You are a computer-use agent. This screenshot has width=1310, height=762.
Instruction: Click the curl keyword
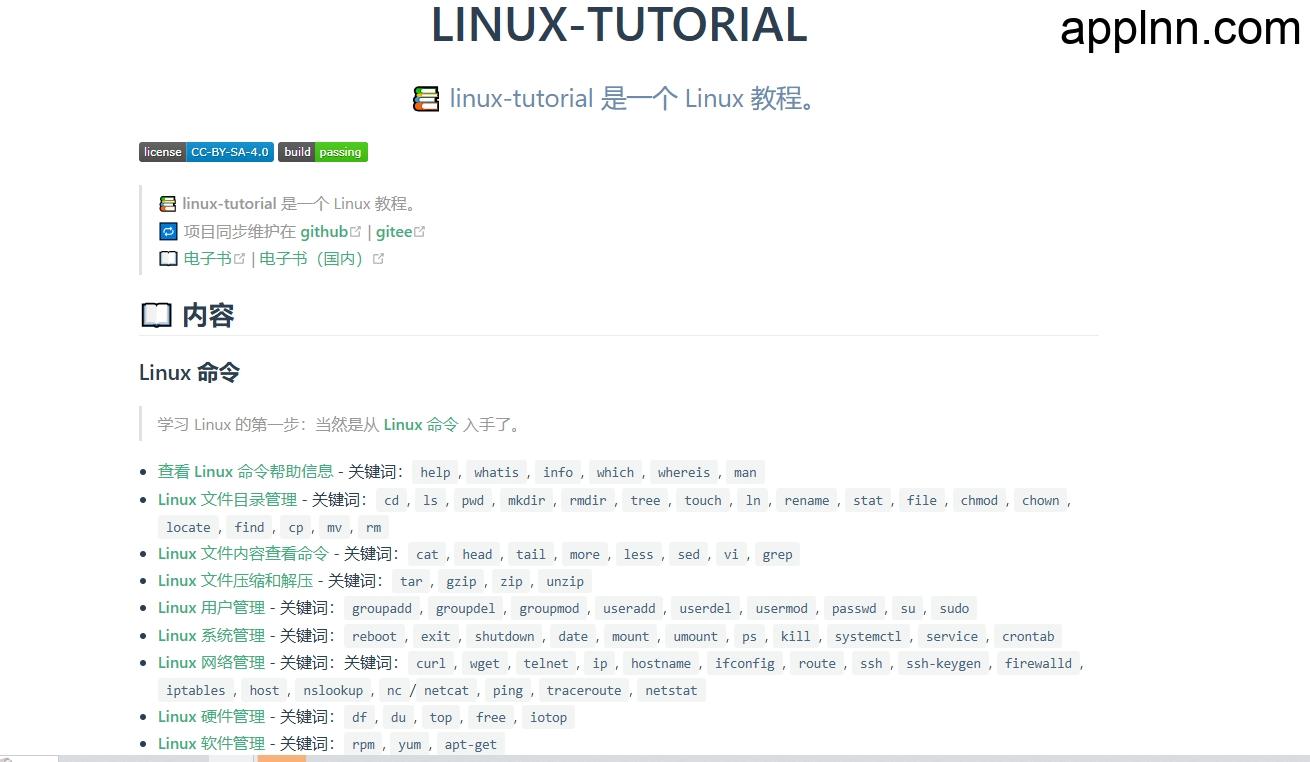[x=431, y=663]
